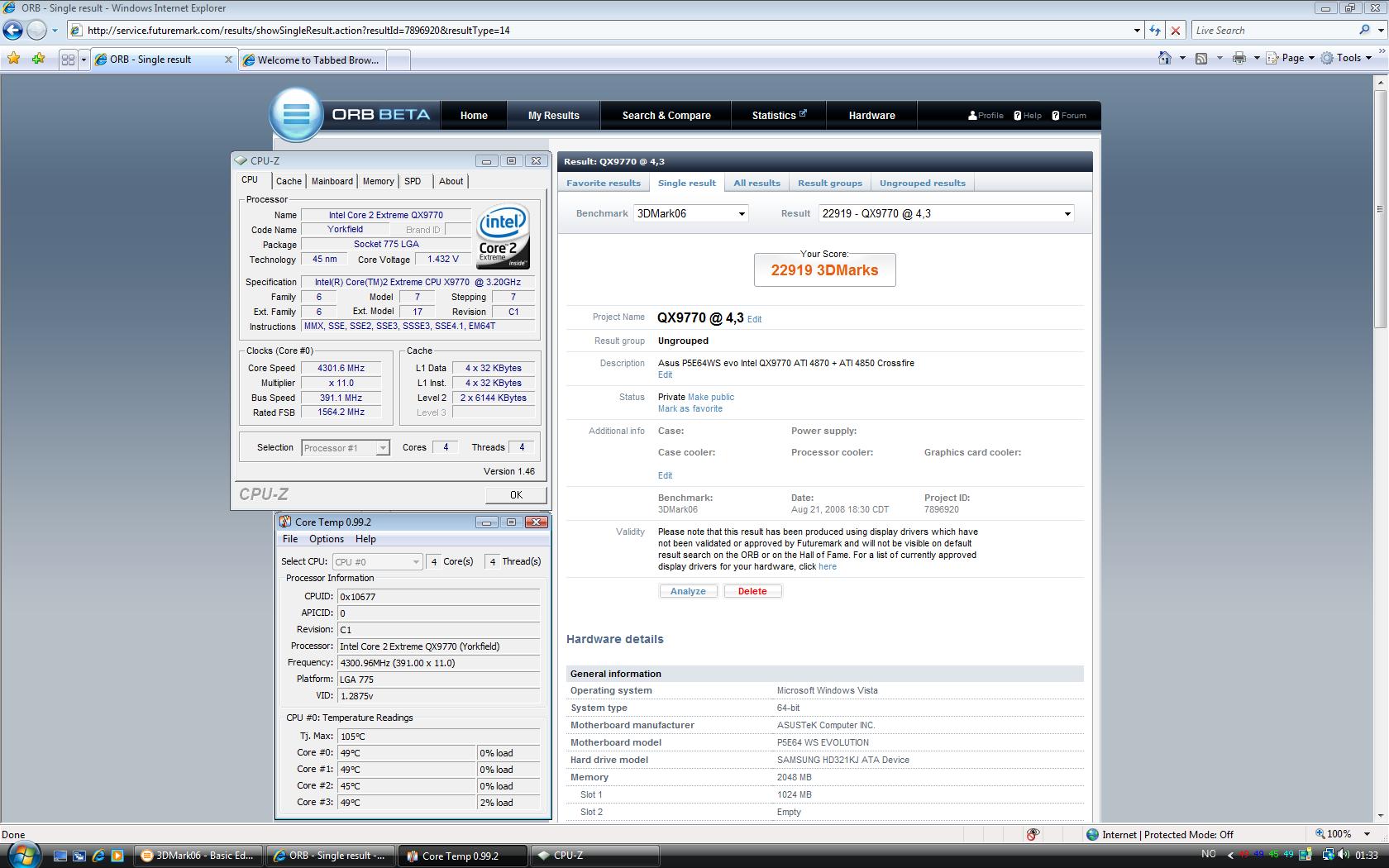Click the Help link in ORB header
Screen dimensions: 1389x868
point(1028,116)
